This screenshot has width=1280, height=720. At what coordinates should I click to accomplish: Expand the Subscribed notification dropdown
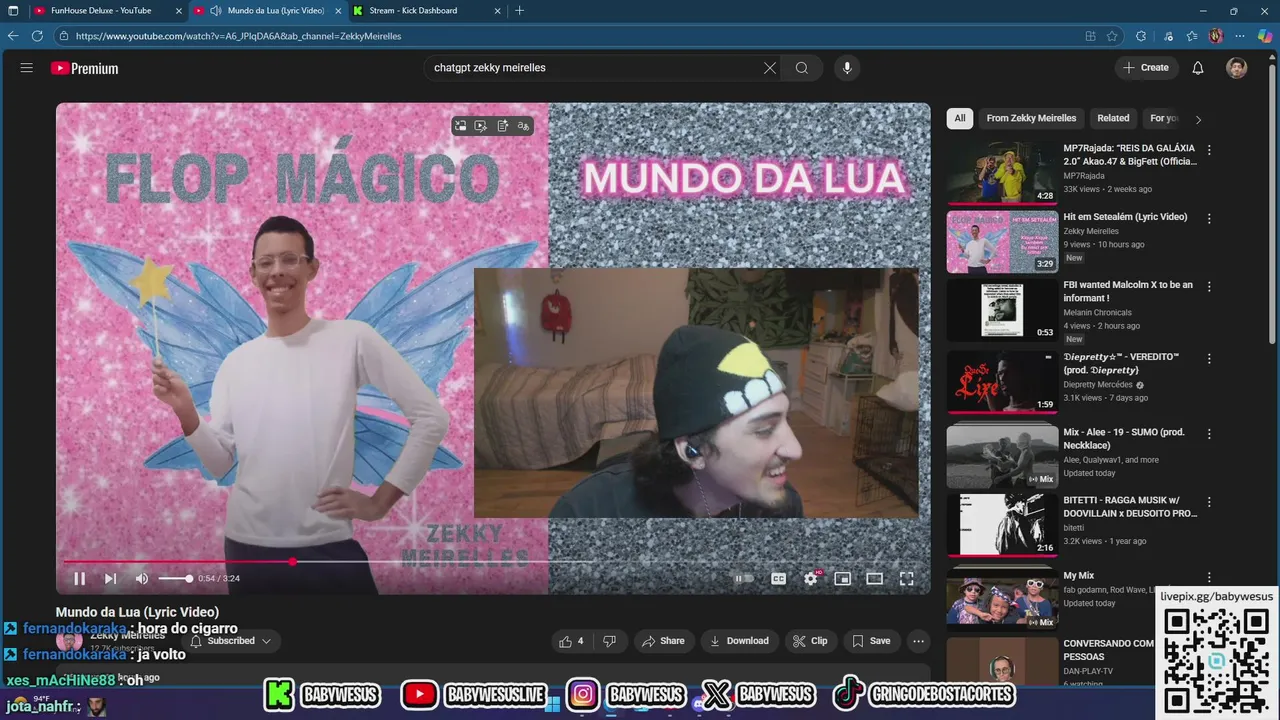point(231,641)
